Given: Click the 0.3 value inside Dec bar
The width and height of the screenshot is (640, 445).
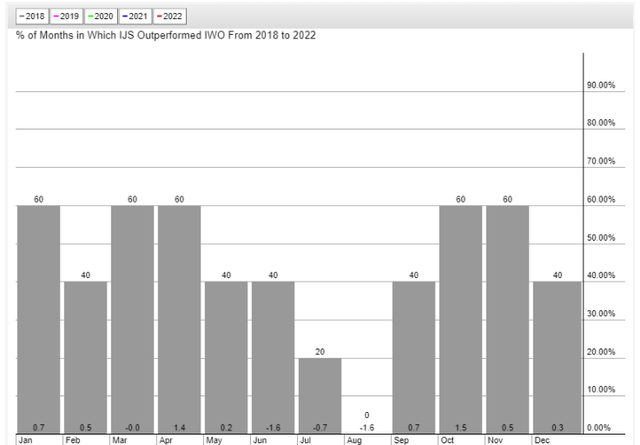Looking at the screenshot, I should (x=557, y=427).
